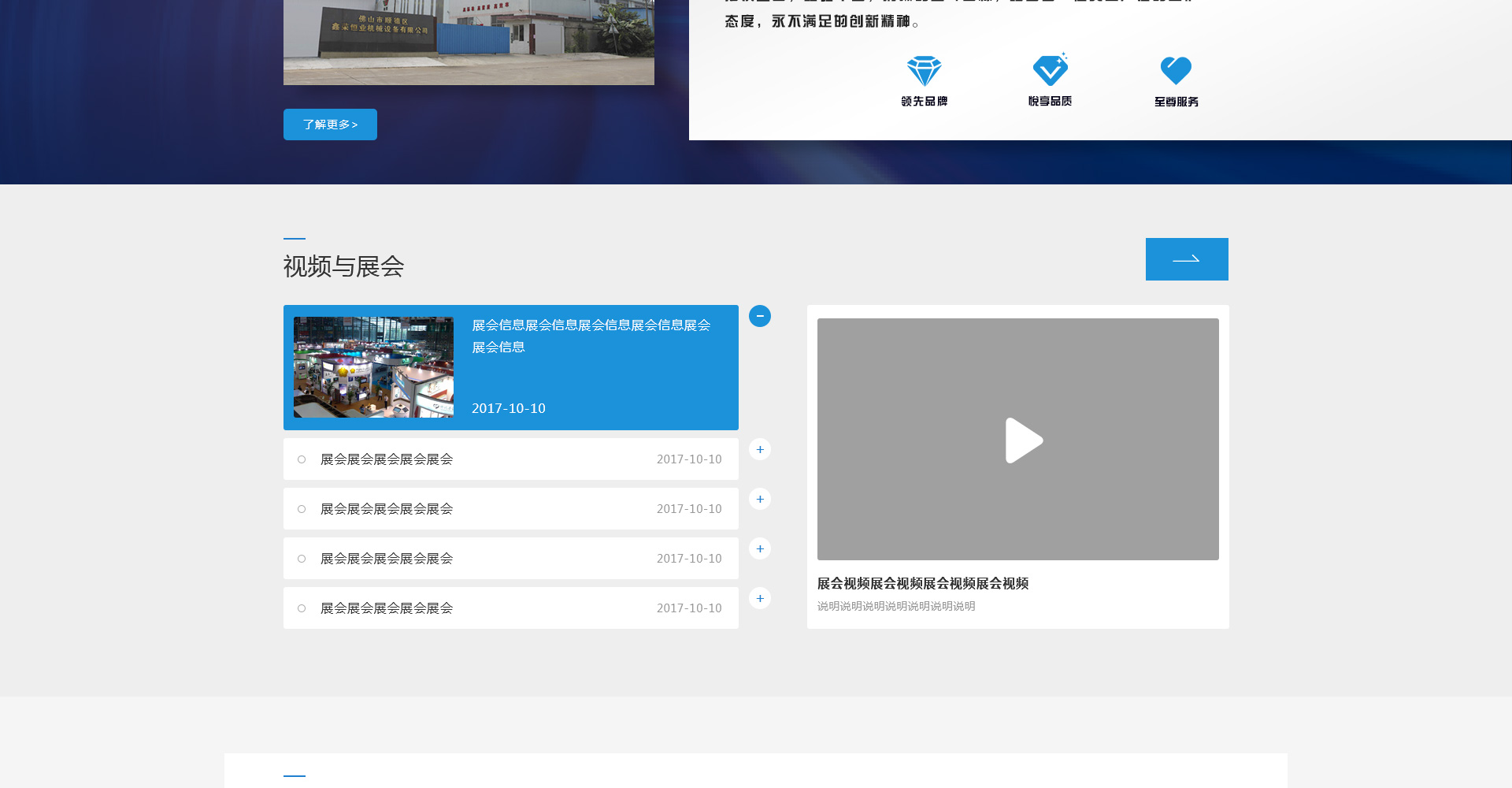Screen dimensions: 1512x788
Task: Expand the second collapsed 展会 row with plus icon
Action: point(759,499)
